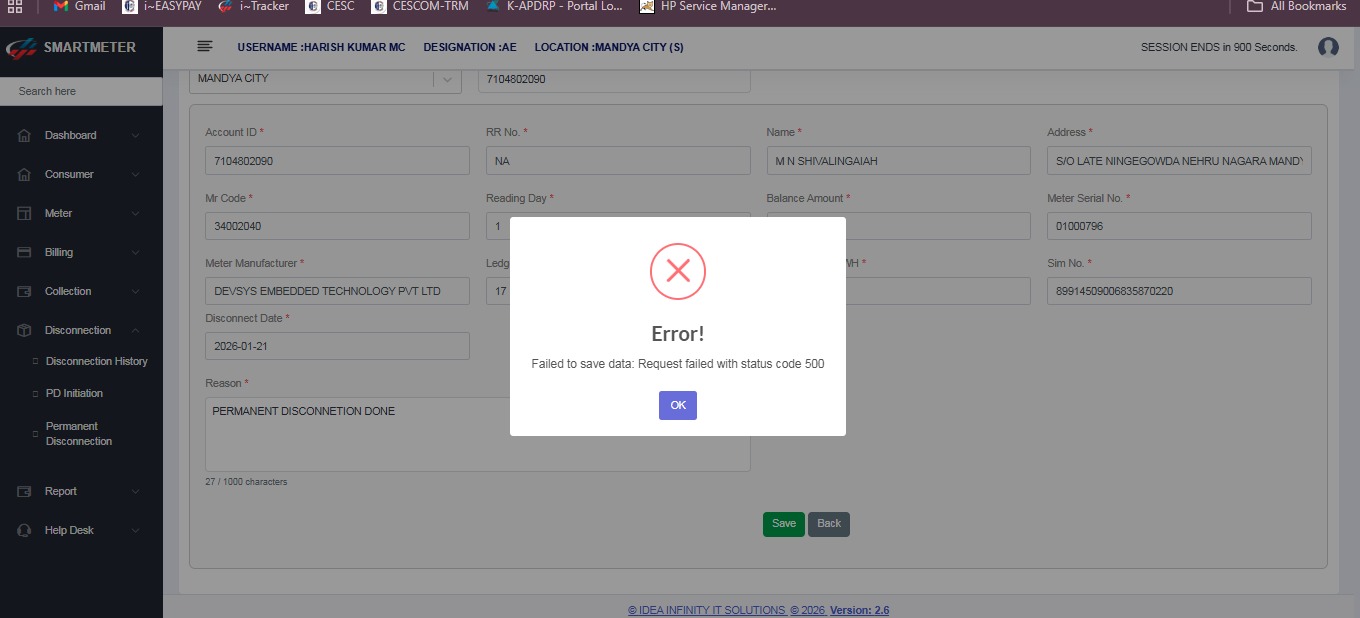Expand the Report menu chevron
The width and height of the screenshot is (1360, 618).
pyautogui.click(x=135, y=491)
